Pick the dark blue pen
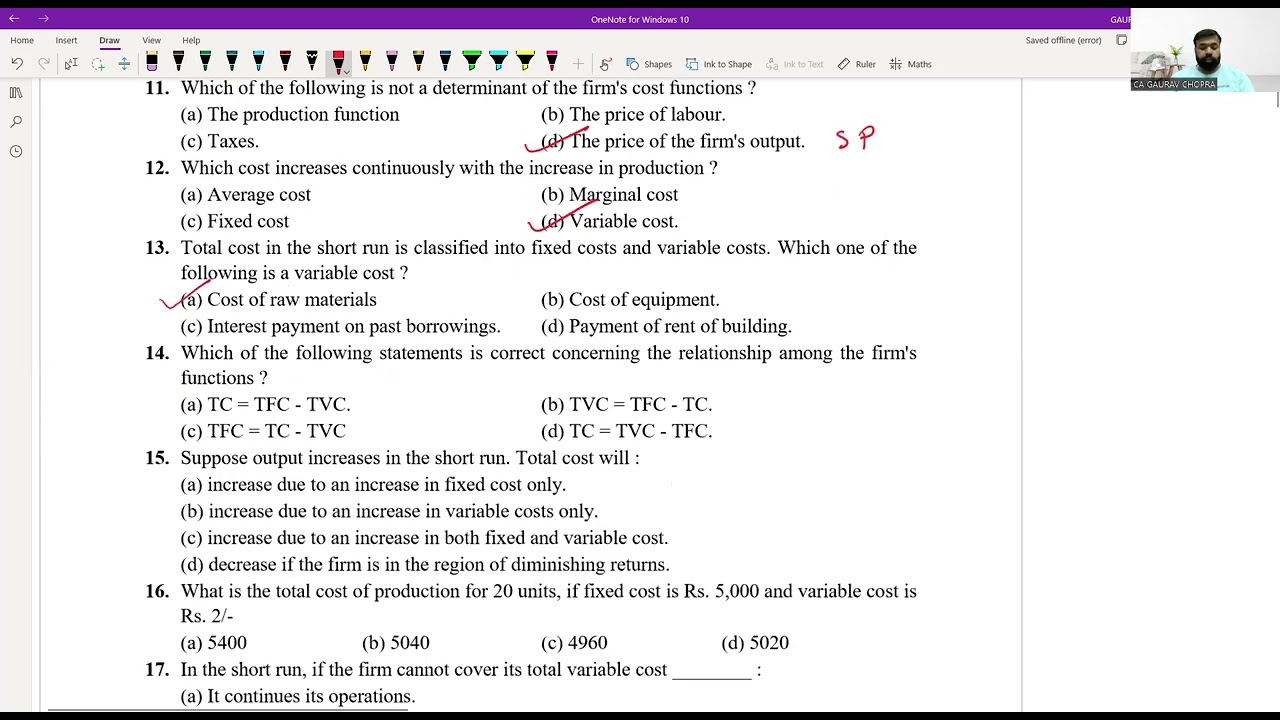The width and height of the screenshot is (1280, 720). 445,63
